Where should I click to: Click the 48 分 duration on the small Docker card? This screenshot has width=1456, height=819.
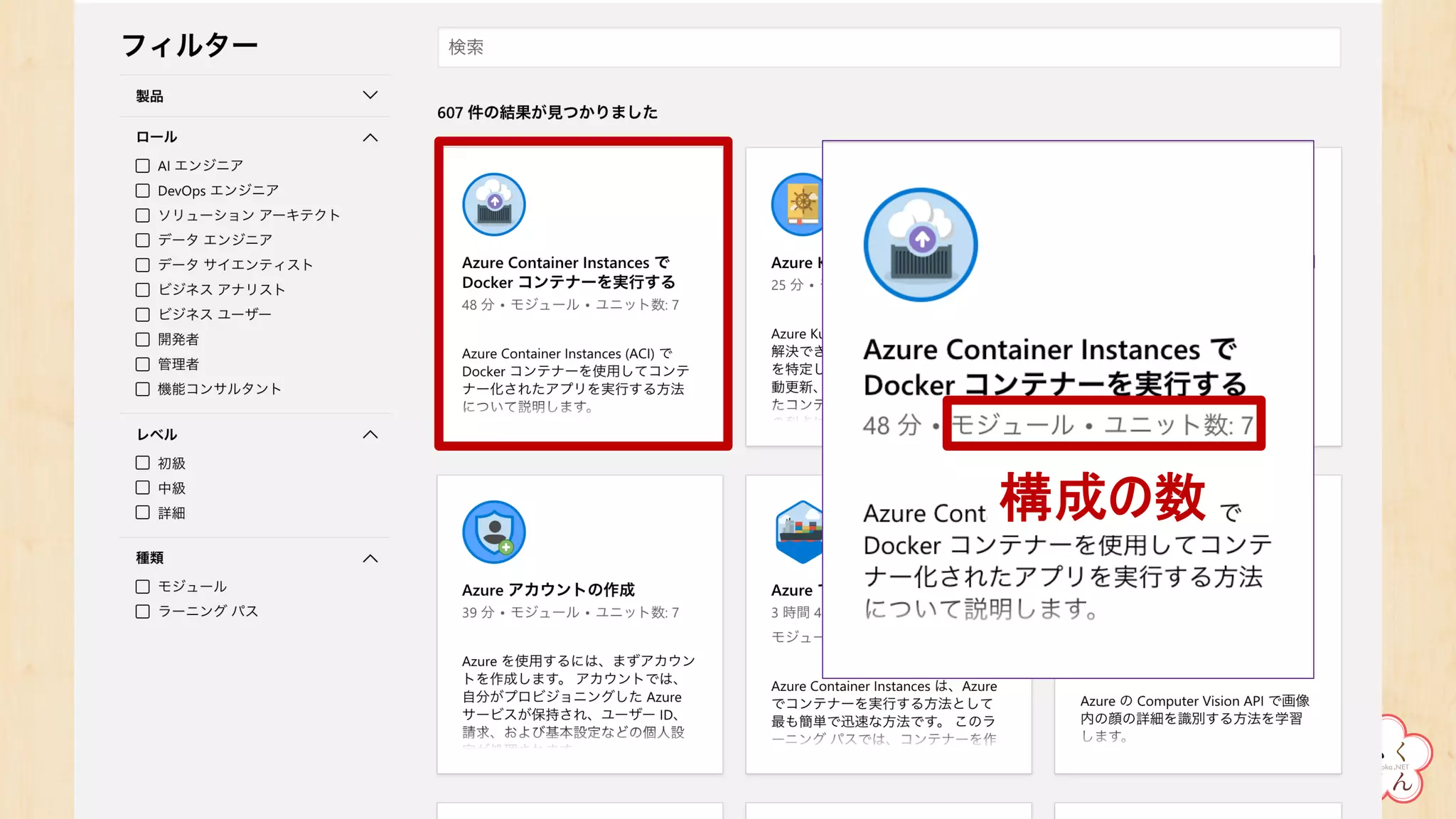[x=478, y=305]
